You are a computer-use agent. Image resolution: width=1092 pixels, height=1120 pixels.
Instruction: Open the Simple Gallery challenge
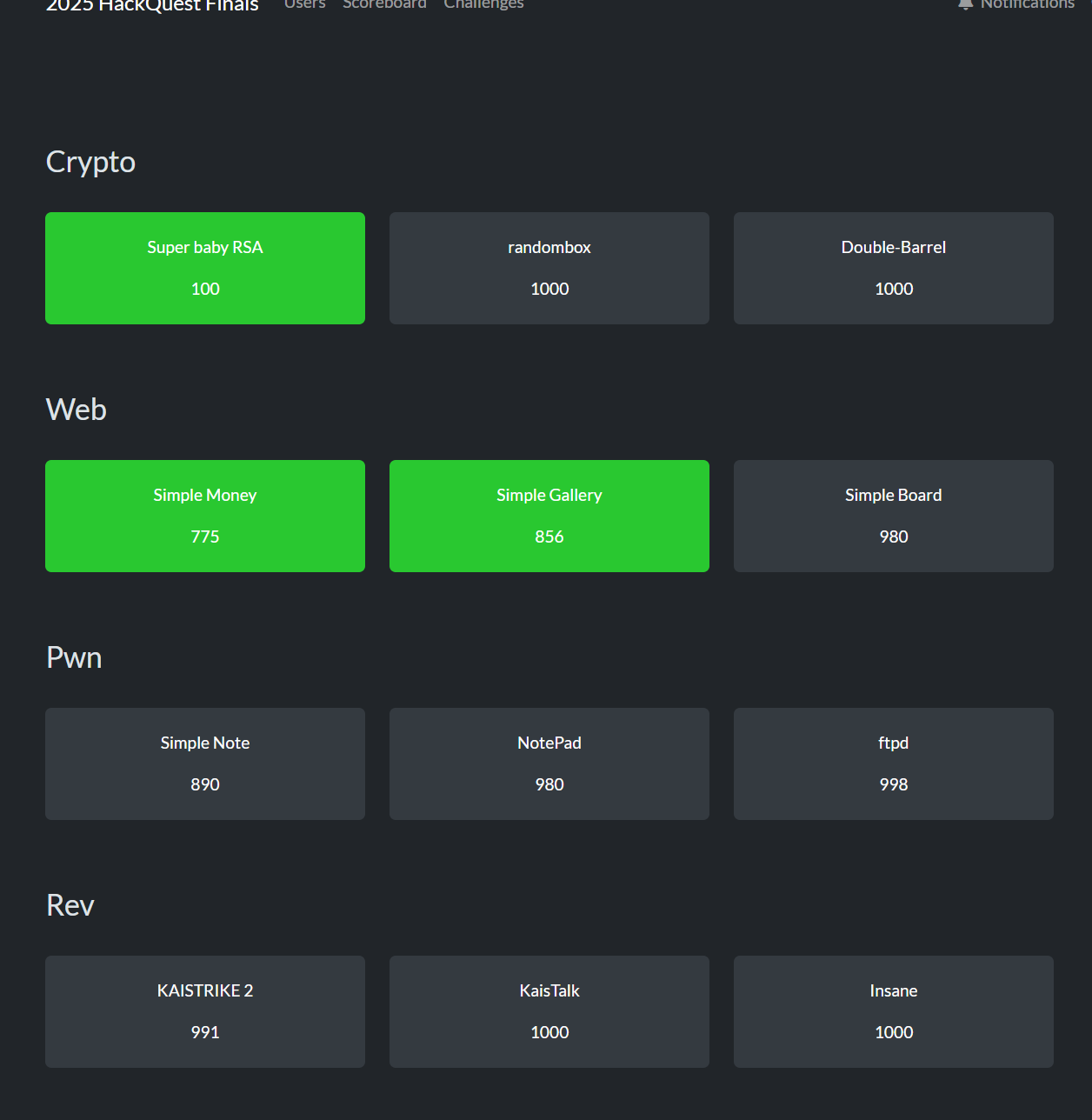coord(549,516)
